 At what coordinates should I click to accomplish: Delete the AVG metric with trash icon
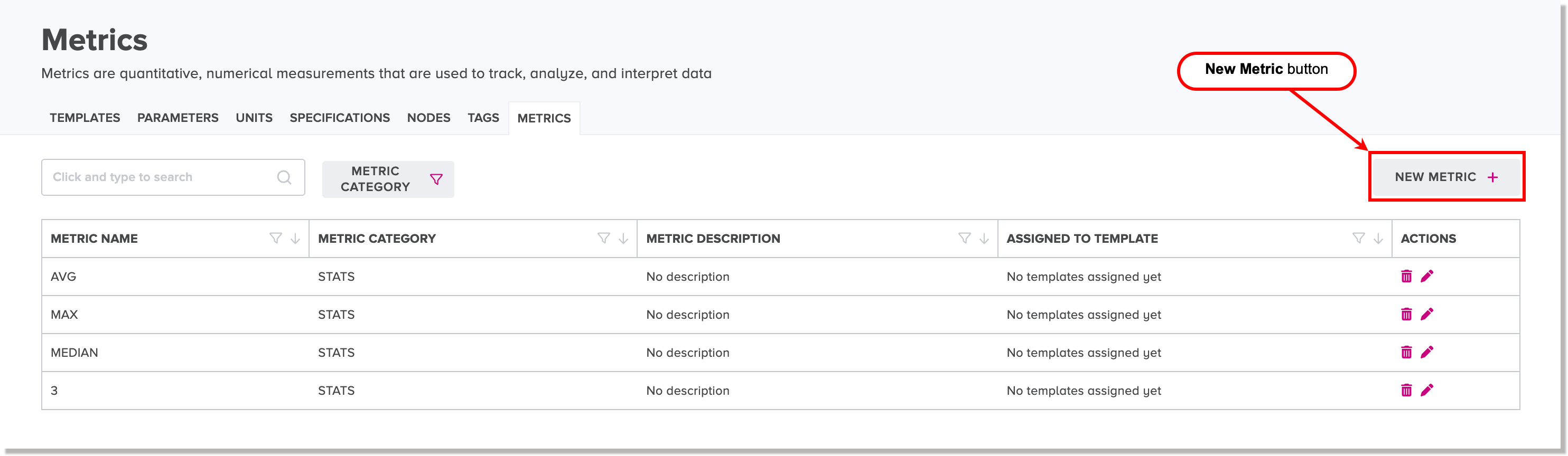(1405, 276)
